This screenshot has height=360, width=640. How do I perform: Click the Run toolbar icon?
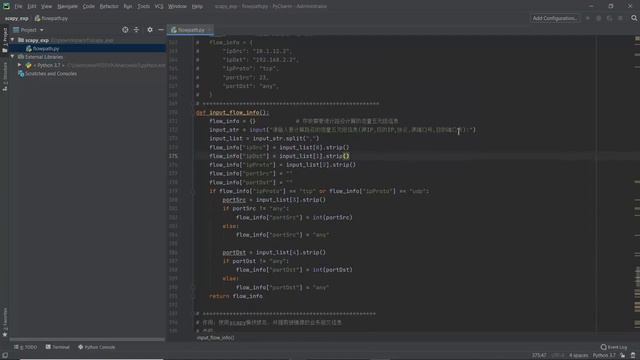click(588, 18)
